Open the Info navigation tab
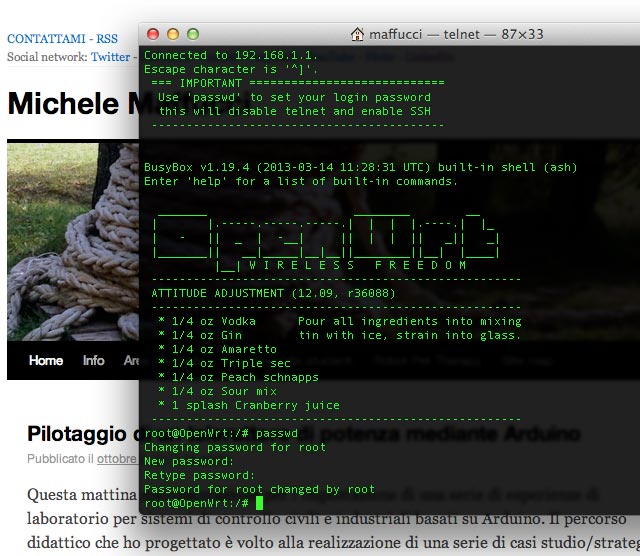 pyautogui.click(x=94, y=361)
